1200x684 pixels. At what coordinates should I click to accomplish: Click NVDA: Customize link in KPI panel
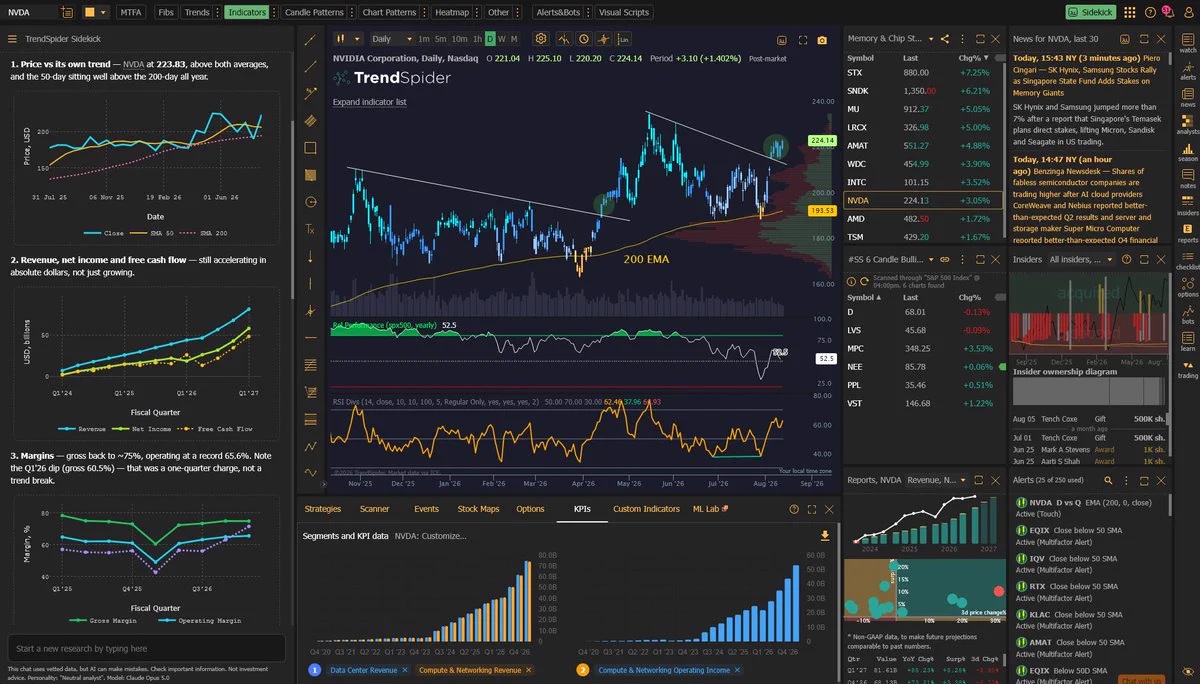430,536
